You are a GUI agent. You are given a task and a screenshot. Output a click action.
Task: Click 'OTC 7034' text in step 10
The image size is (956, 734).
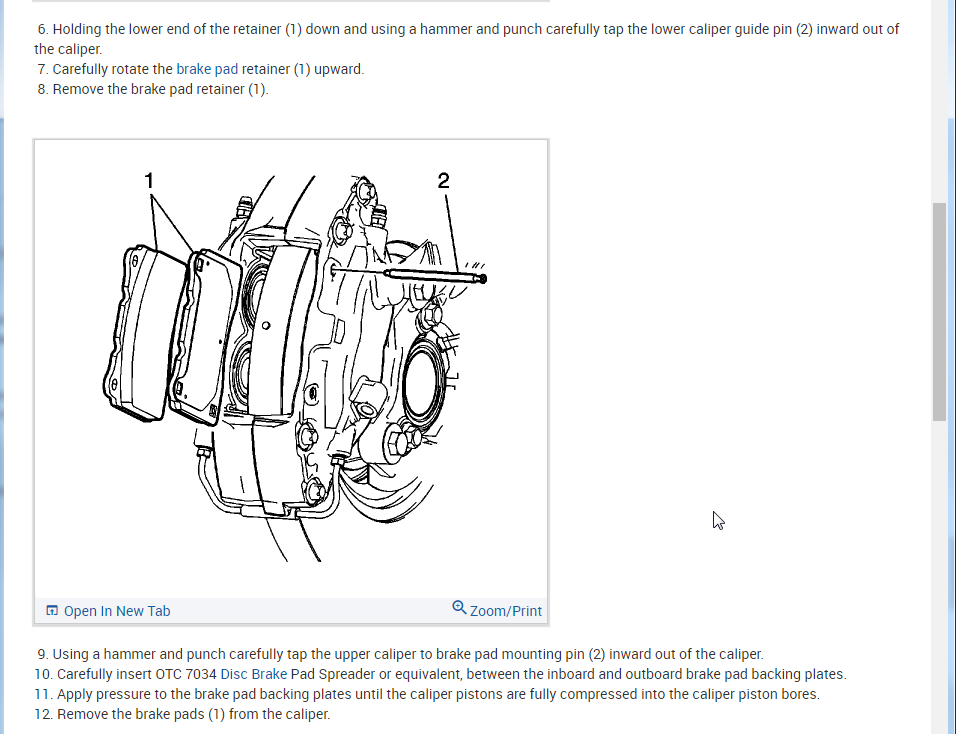click(186, 674)
